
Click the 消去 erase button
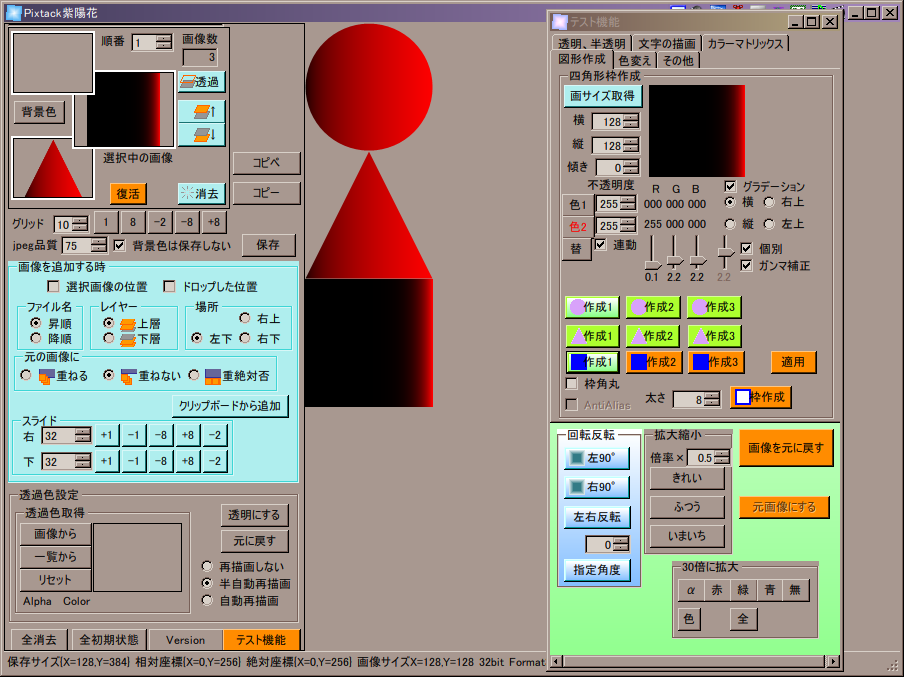[x=201, y=193]
